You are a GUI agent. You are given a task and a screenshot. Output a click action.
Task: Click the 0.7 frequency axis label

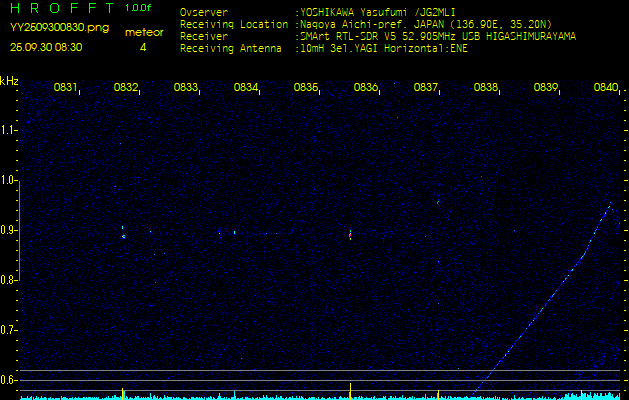coord(8,330)
